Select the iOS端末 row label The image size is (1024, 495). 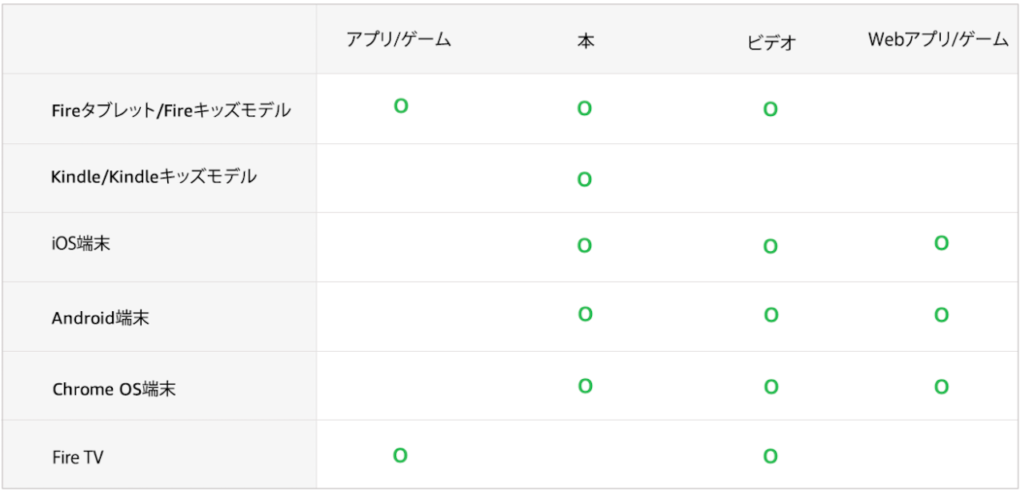coord(81,244)
